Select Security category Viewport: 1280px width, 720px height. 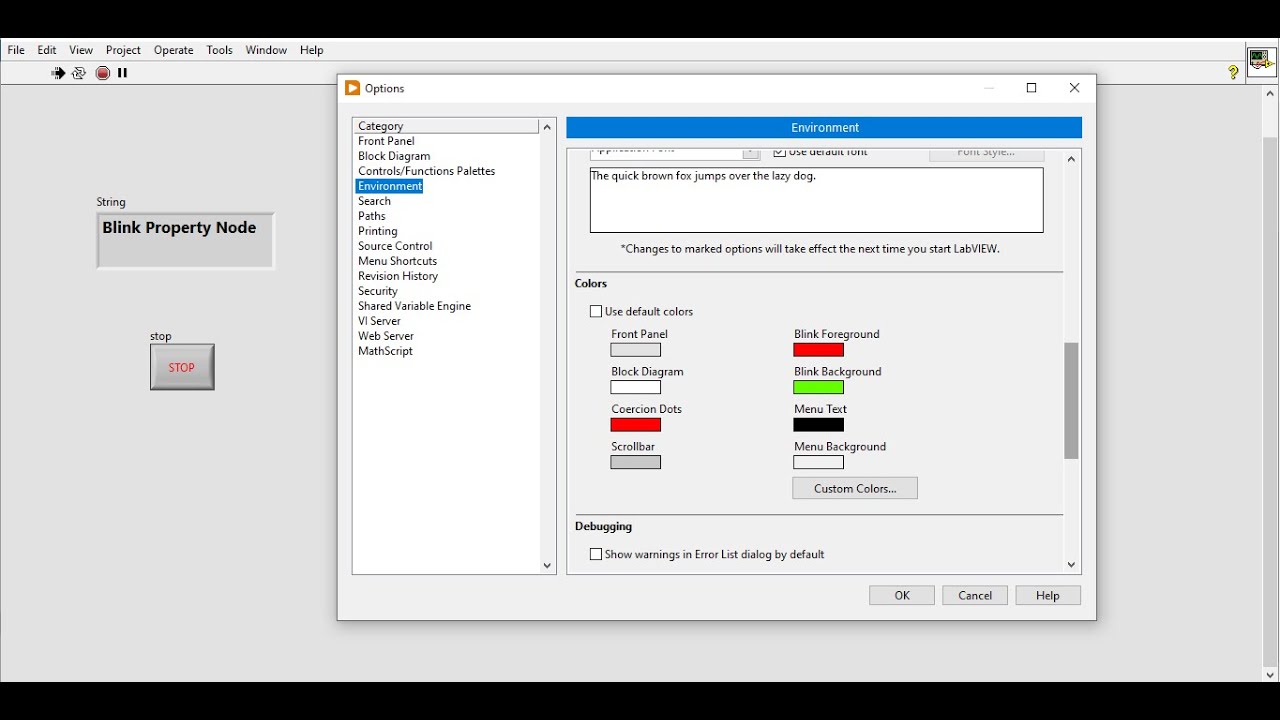click(x=378, y=291)
